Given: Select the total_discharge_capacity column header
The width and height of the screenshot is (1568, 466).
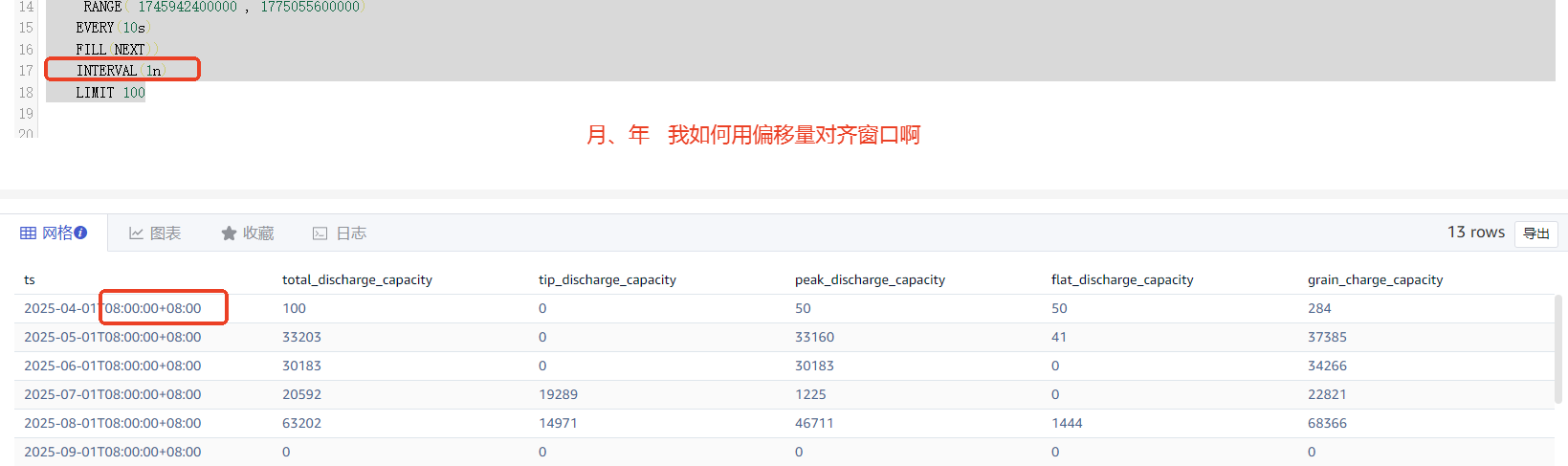Looking at the screenshot, I should click(357, 280).
